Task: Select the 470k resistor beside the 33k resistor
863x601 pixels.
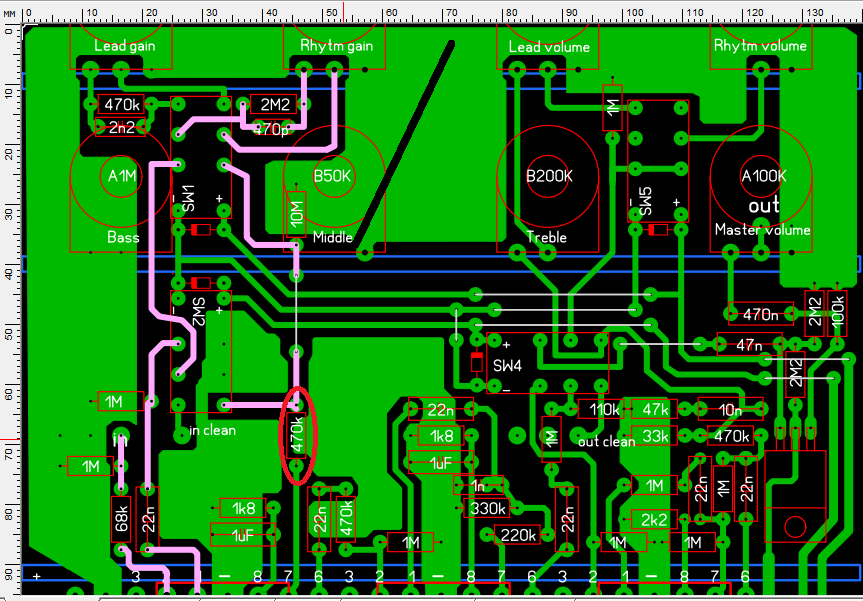Action: click(730, 435)
